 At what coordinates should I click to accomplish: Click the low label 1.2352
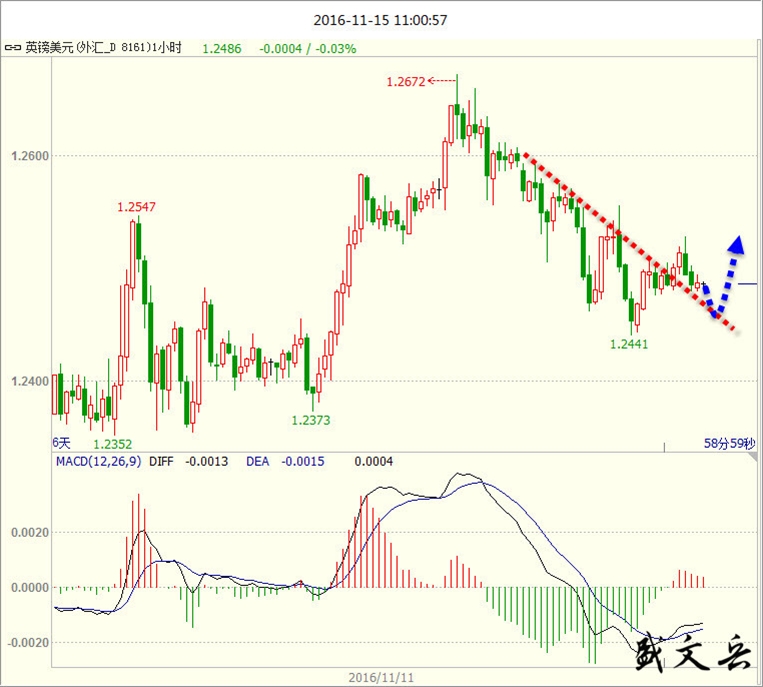click(x=112, y=444)
